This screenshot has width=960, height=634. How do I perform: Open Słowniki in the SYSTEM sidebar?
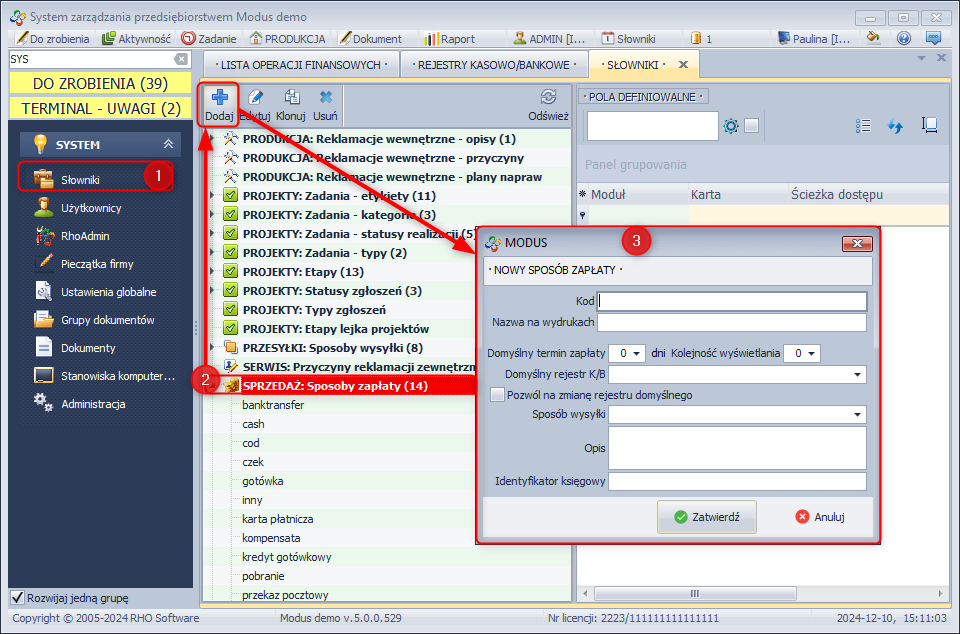click(x=80, y=180)
